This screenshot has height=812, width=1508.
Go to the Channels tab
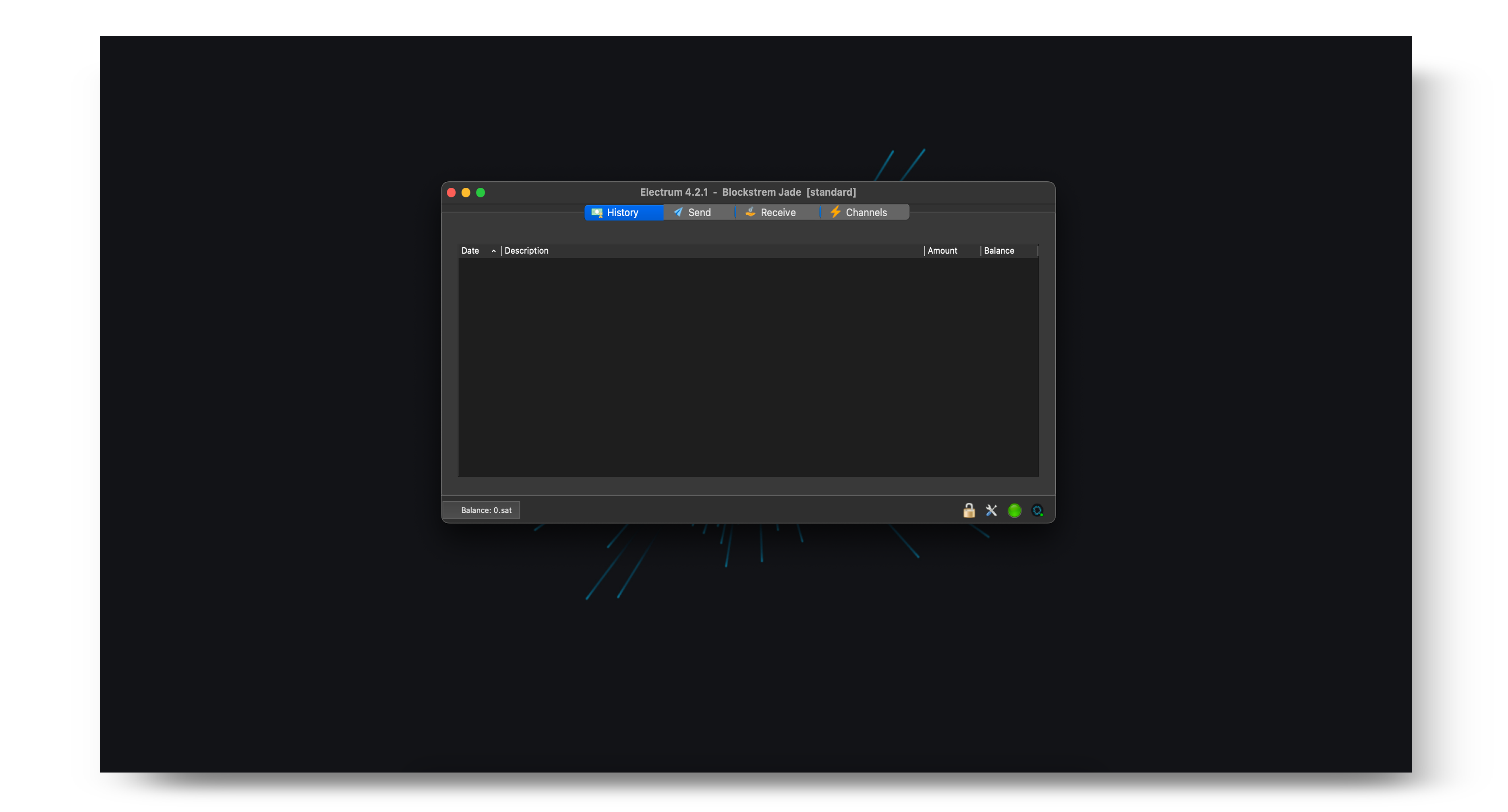point(866,213)
